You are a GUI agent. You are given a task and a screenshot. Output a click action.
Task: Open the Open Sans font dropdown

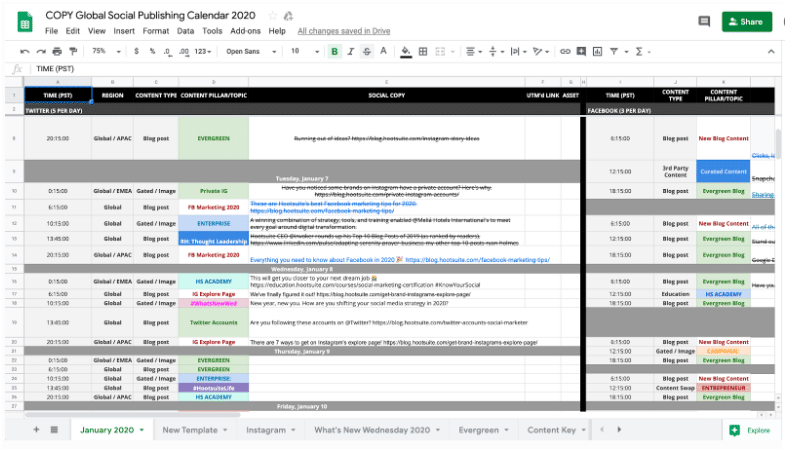coord(248,51)
